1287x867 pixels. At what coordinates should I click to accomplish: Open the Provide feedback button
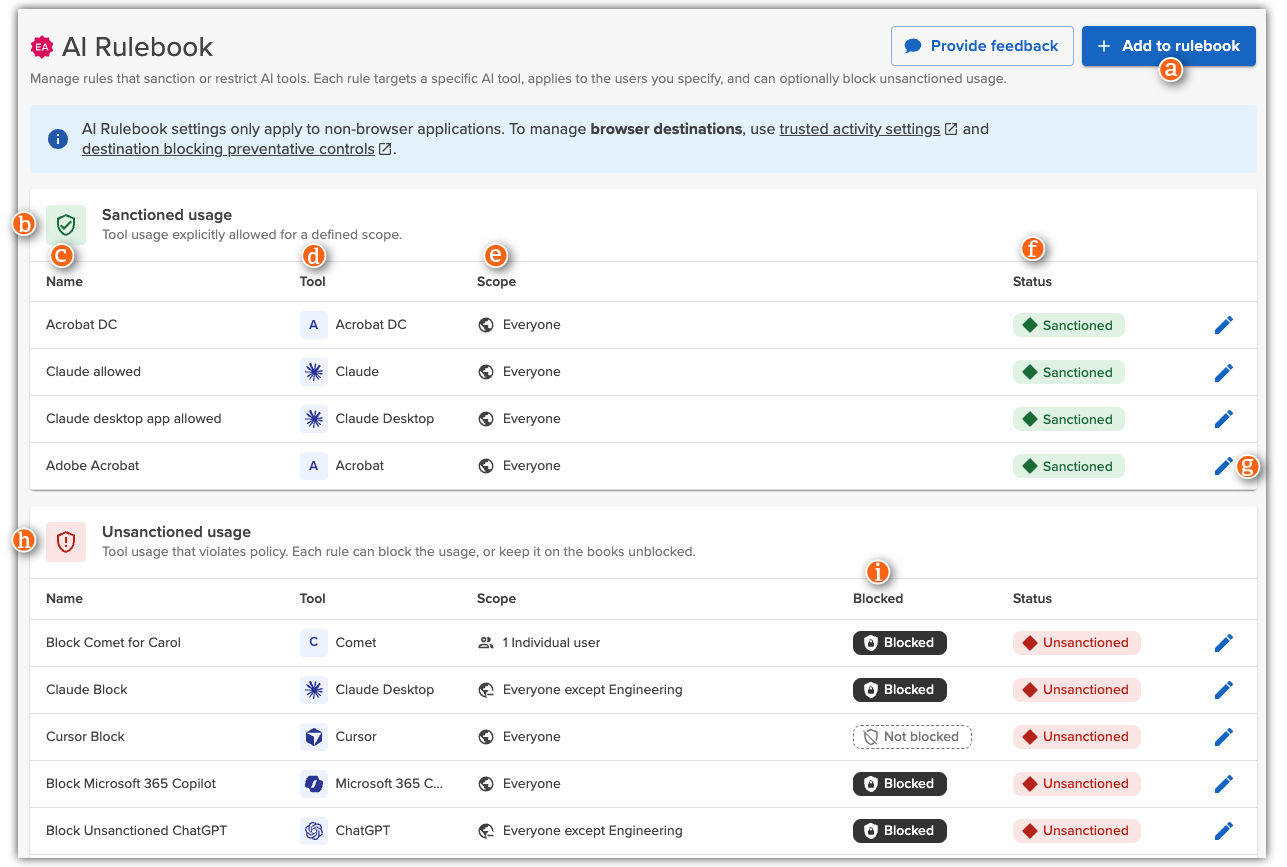pyautogui.click(x=982, y=46)
